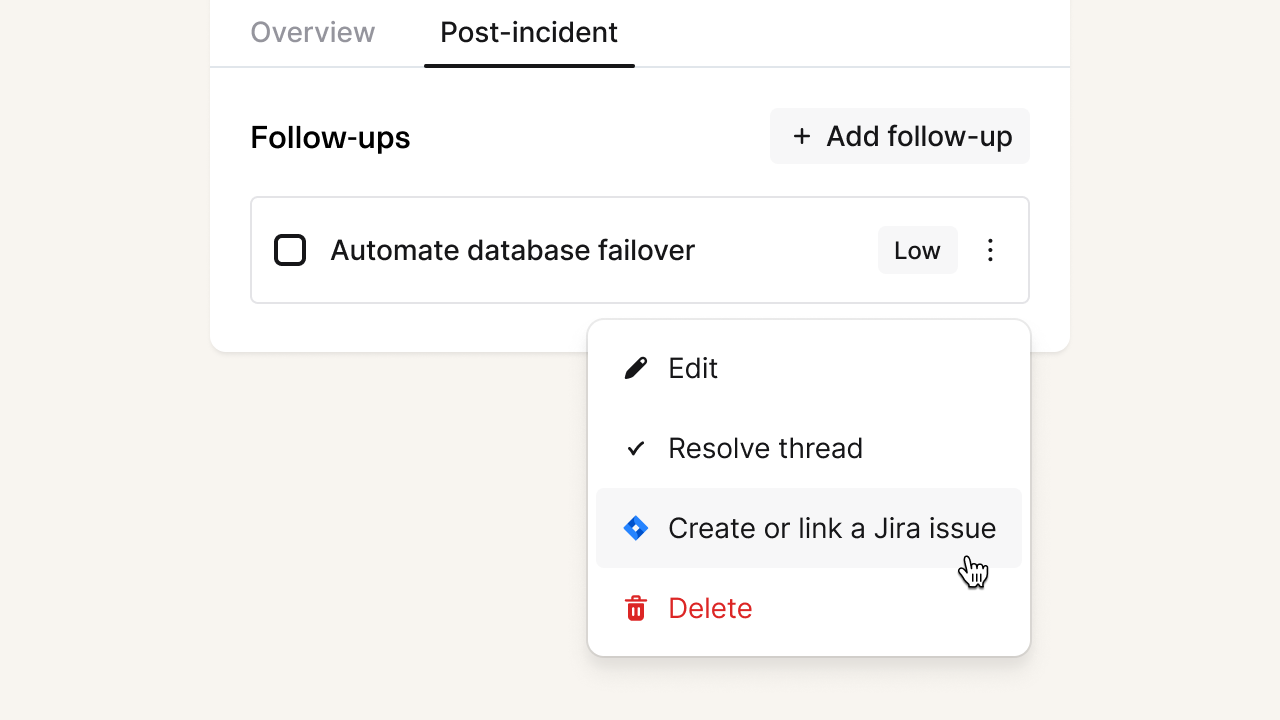The width and height of the screenshot is (1280, 720).
Task: Switch to the Overview tab
Action: [x=312, y=32]
